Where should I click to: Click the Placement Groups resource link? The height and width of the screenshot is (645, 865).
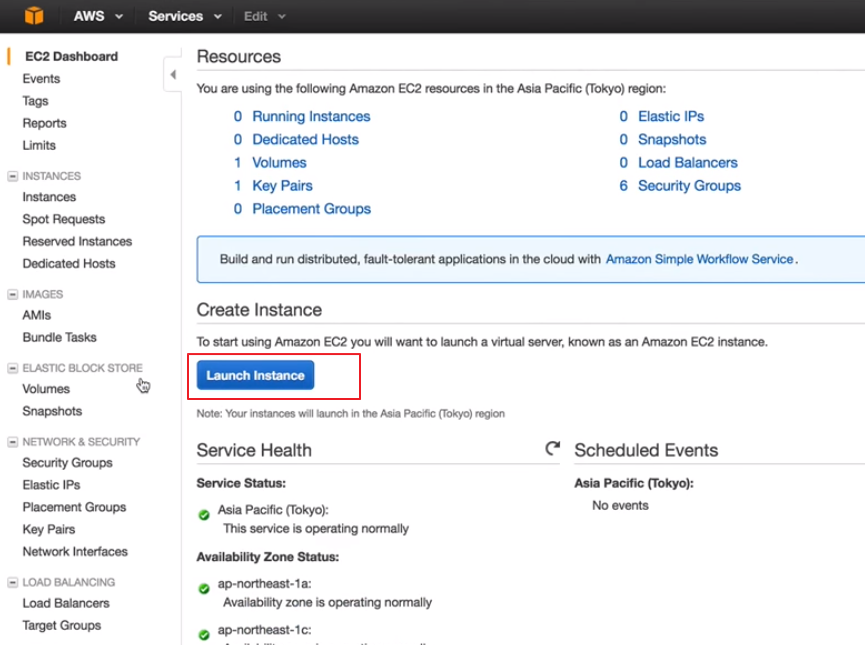point(312,209)
